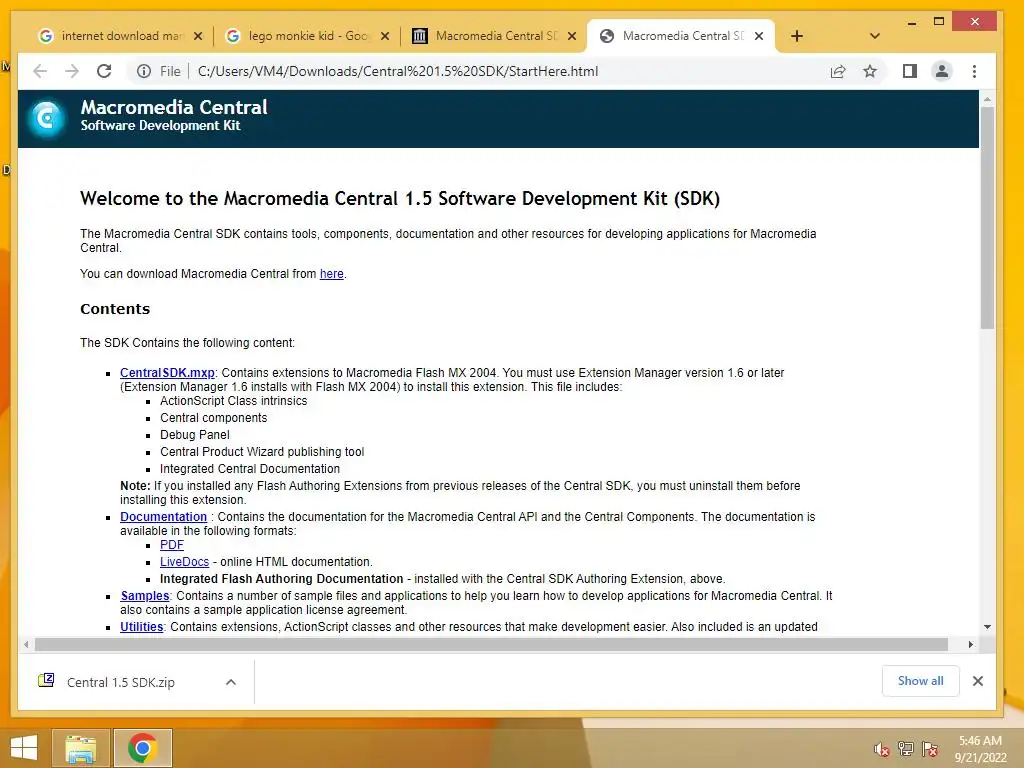Bookmark this page with the star
Screen dimensions: 1024x768
pos(870,71)
